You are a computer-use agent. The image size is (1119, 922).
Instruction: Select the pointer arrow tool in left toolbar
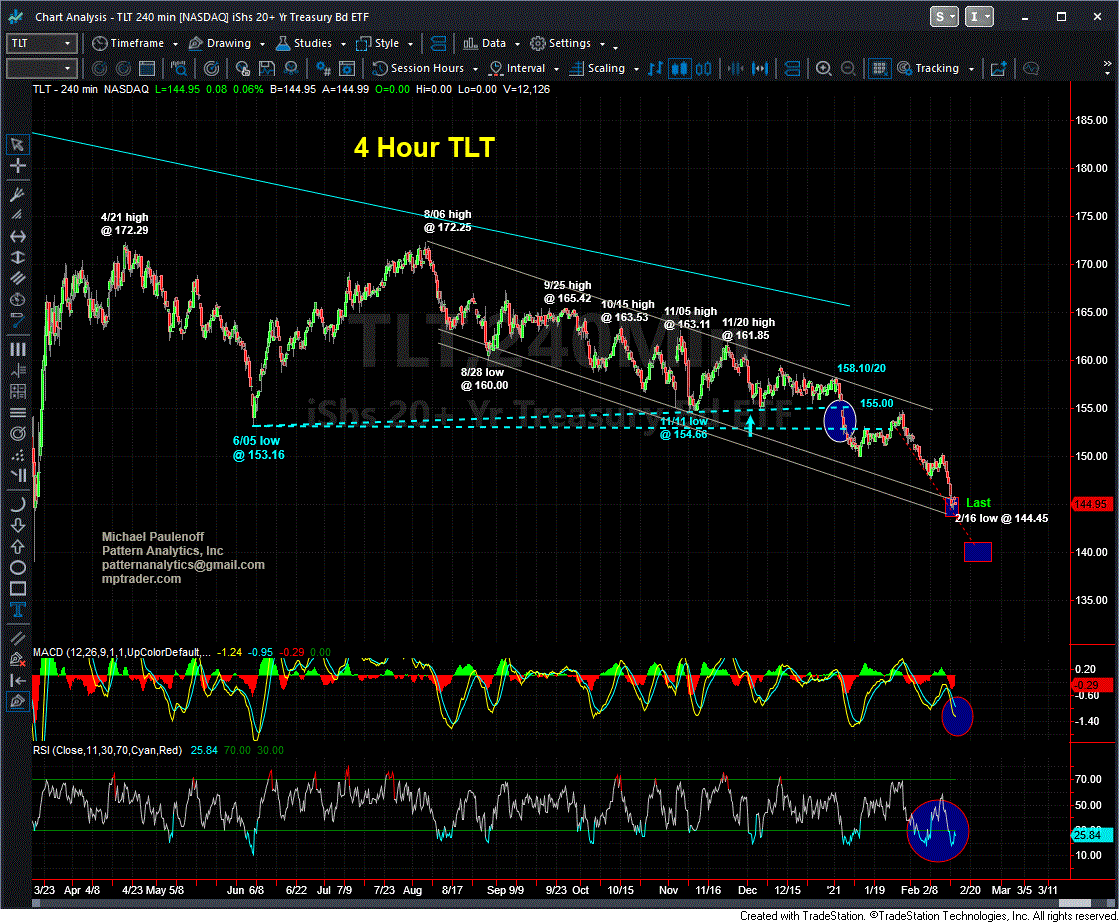coord(17,145)
